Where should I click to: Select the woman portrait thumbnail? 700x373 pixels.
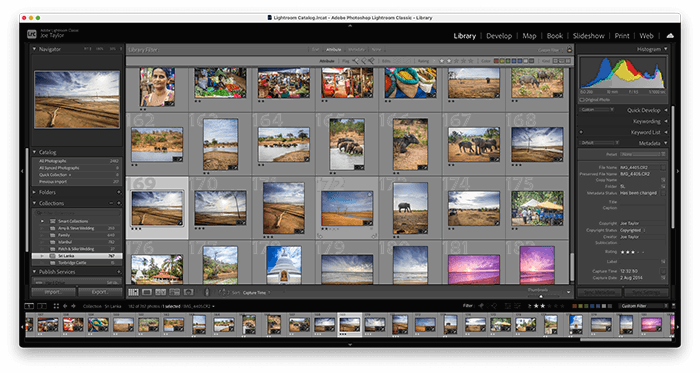(157, 87)
